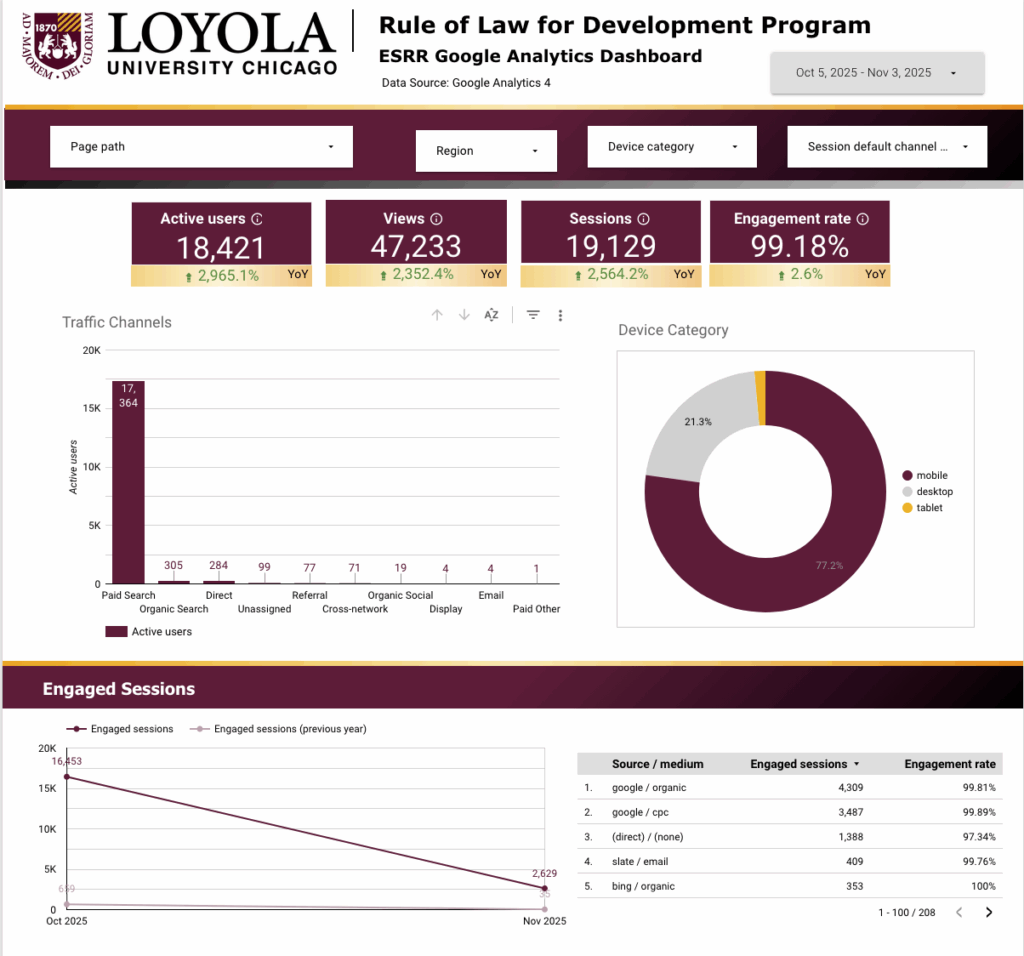Sort table by Engaged sessions column

pos(799,764)
